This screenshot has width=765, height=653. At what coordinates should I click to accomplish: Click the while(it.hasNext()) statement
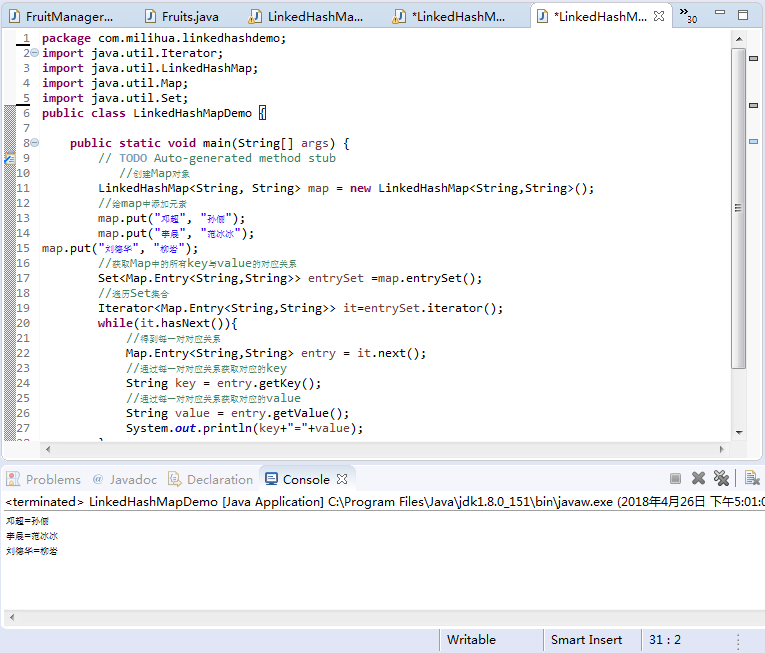coord(167,323)
